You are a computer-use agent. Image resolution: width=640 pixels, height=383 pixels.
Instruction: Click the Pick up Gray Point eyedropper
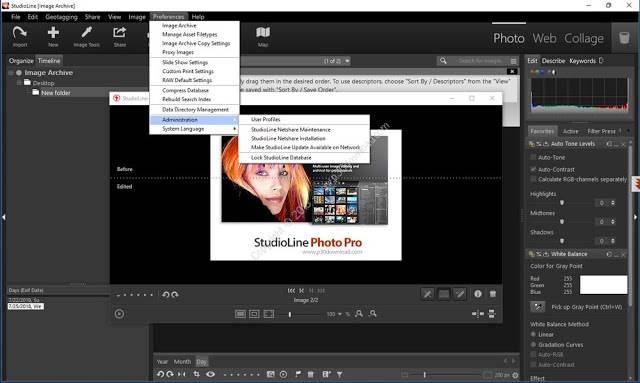(538, 307)
